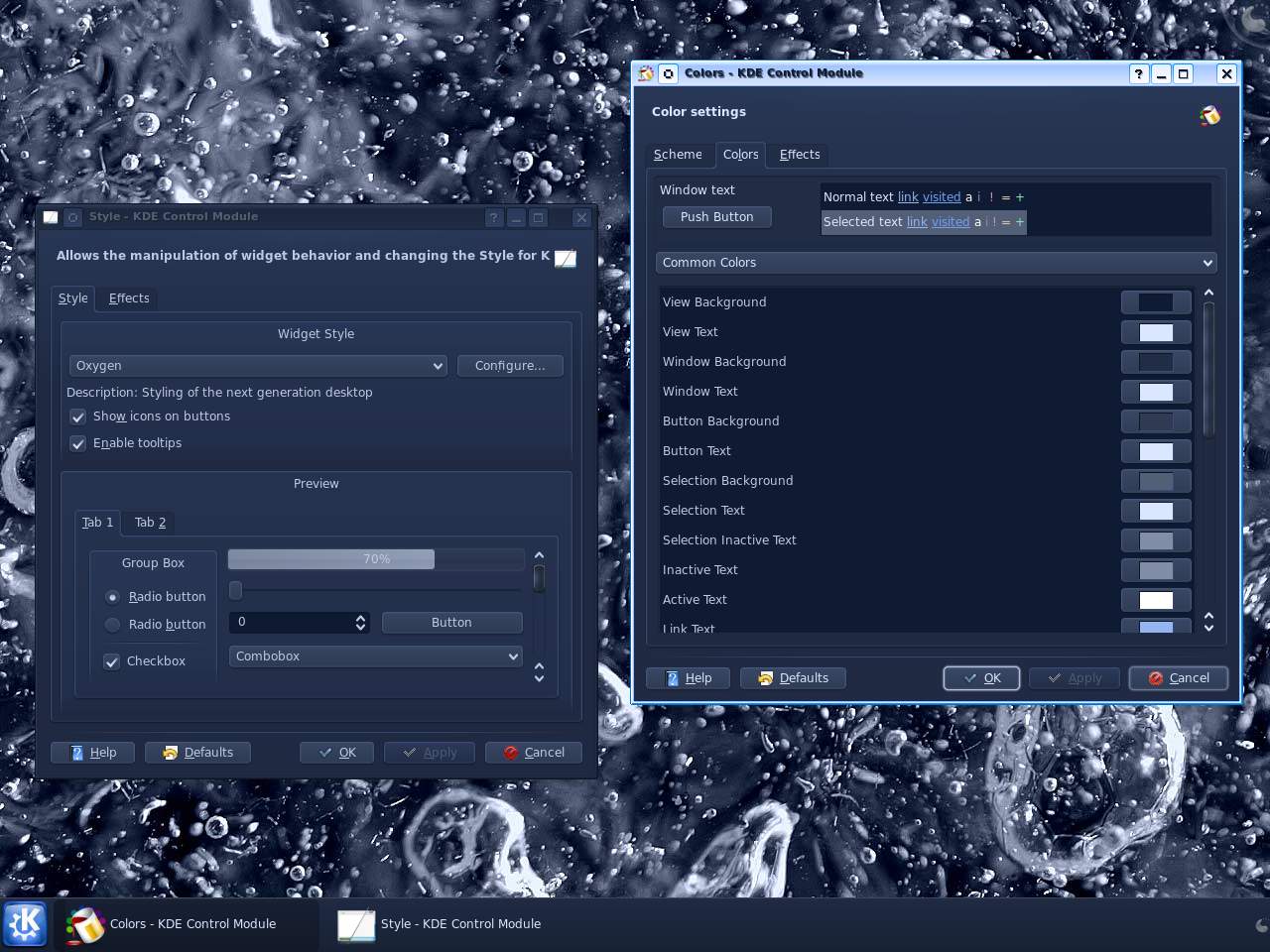Click the system tray icon at taskbar end
This screenshot has width=1270, height=952.
click(1262, 925)
